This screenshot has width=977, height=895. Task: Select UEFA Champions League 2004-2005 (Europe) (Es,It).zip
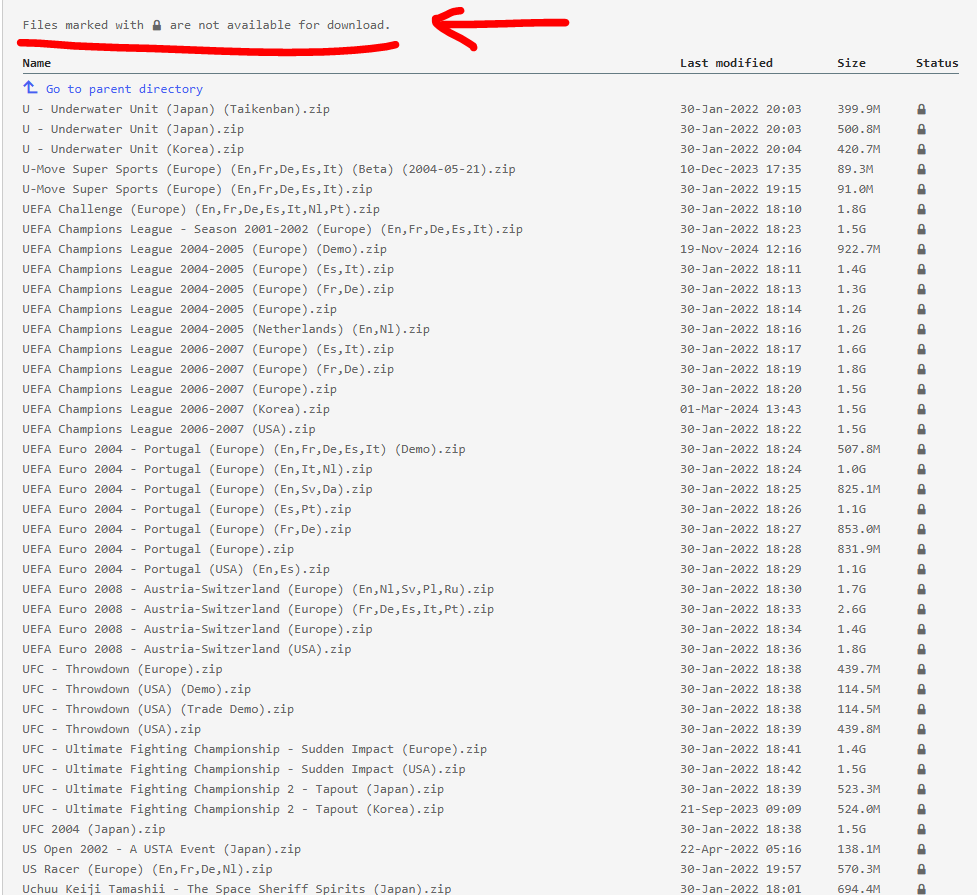click(x=208, y=269)
